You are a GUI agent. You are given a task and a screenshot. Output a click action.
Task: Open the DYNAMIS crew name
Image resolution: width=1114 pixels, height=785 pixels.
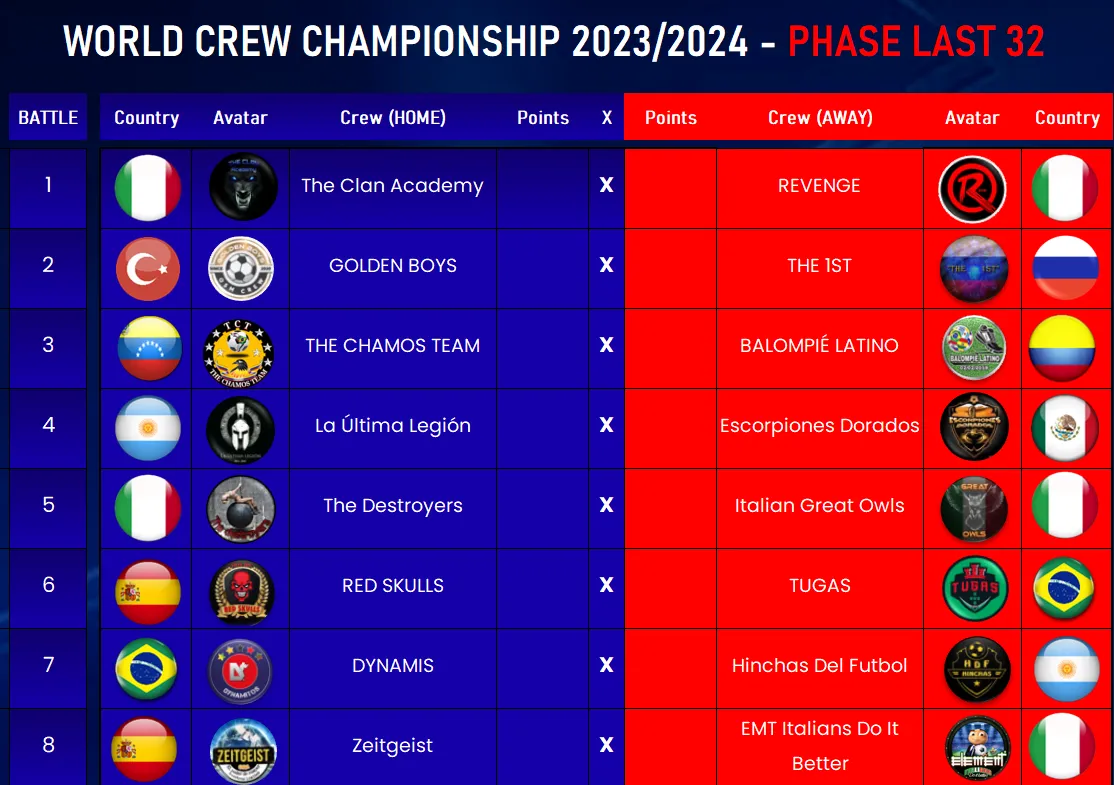pos(393,666)
